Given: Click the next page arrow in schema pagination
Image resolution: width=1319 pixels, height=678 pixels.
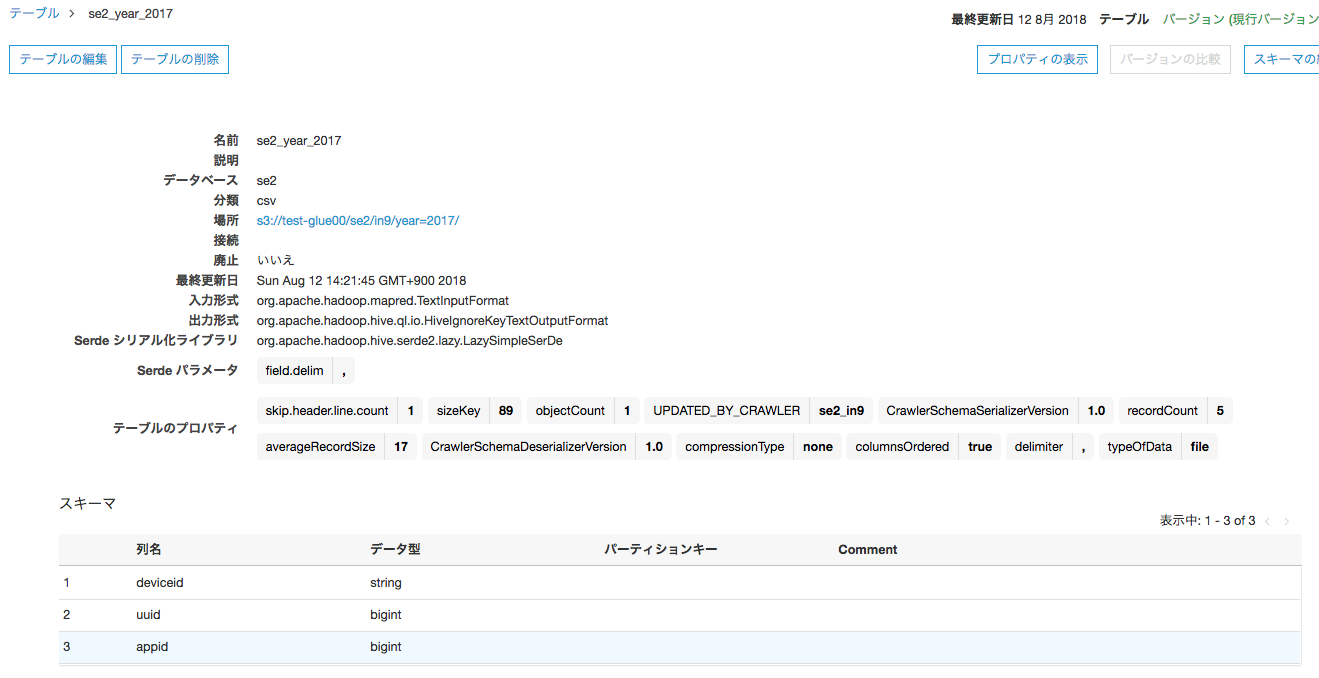Looking at the screenshot, I should click(x=1285, y=520).
